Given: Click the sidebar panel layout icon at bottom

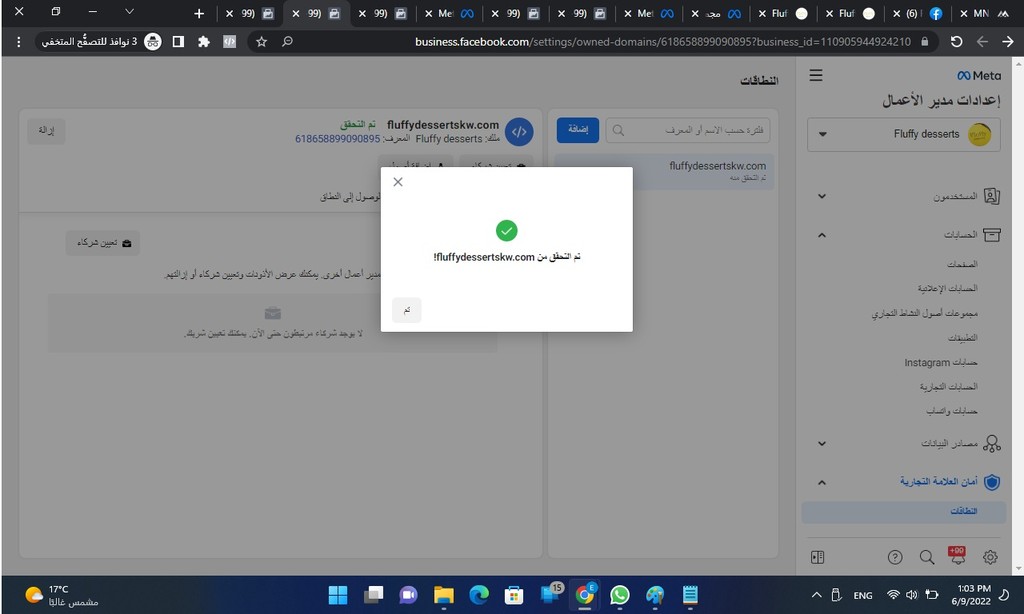Looking at the screenshot, I should (x=817, y=557).
